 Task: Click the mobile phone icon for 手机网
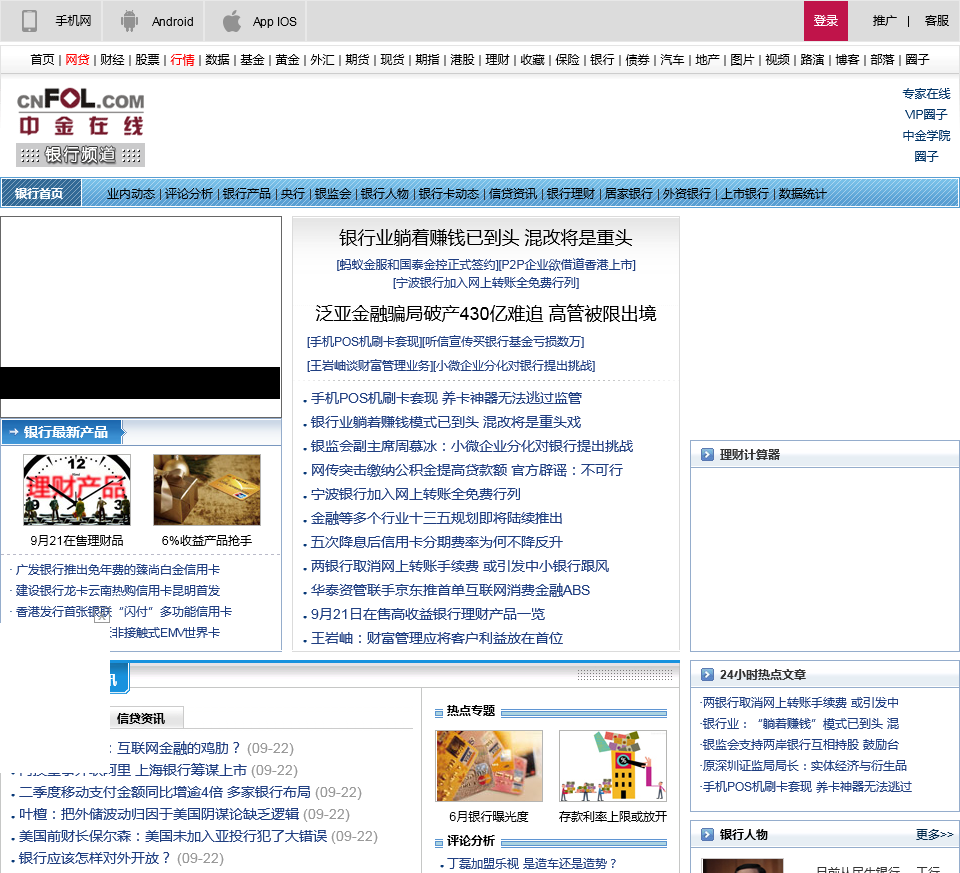29,21
